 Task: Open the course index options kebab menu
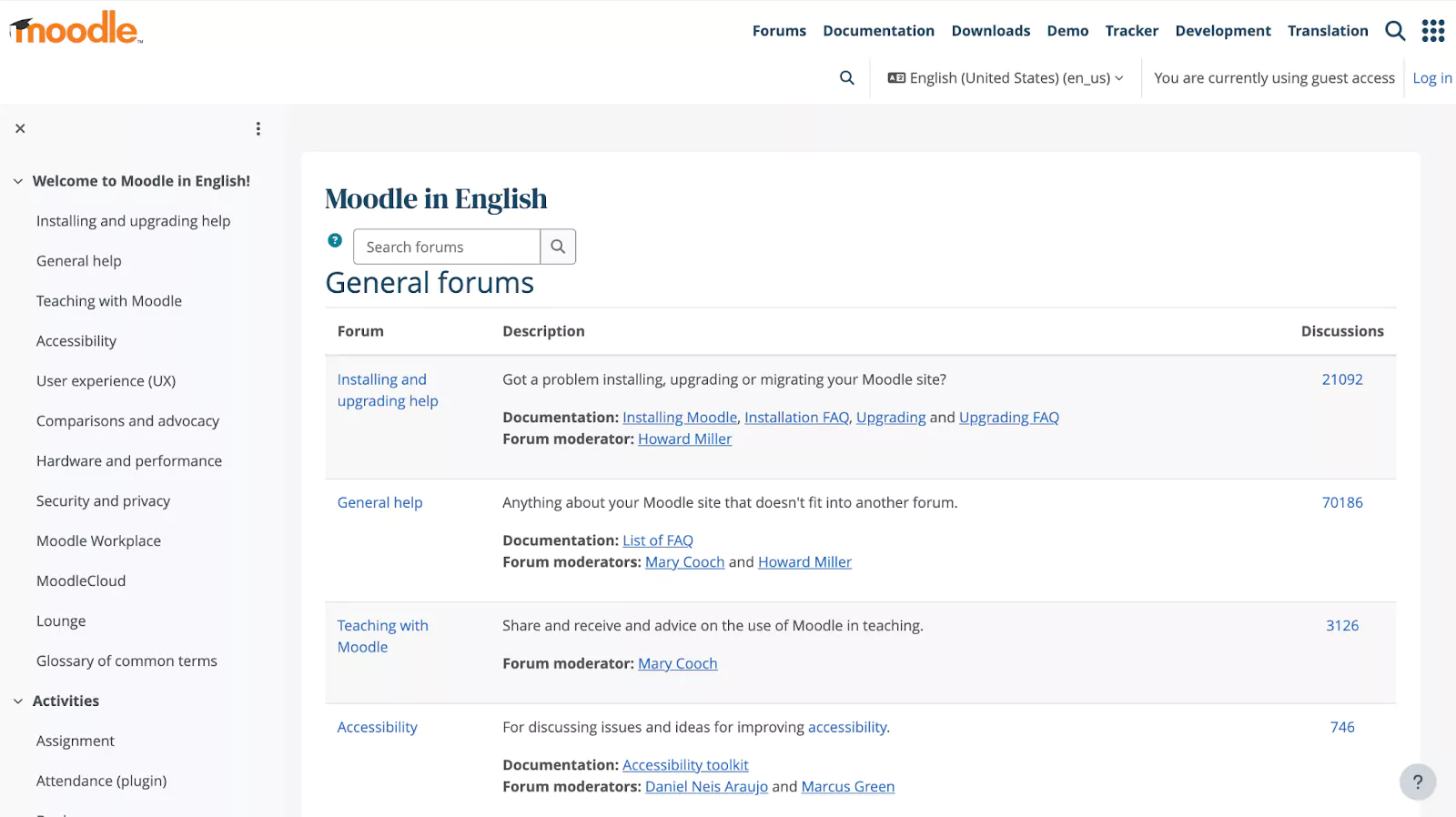click(258, 128)
